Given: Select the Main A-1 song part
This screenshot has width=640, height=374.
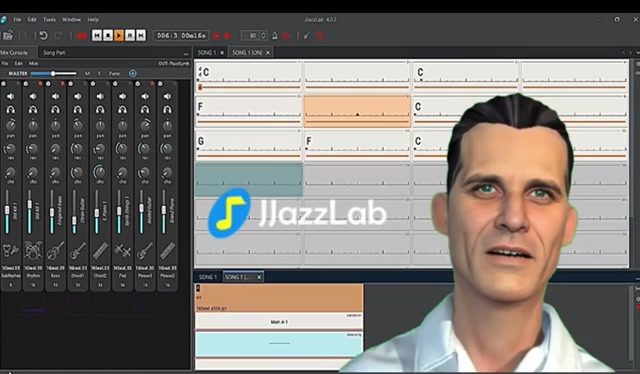Looking at the screenshot, I should coord(279,322).
